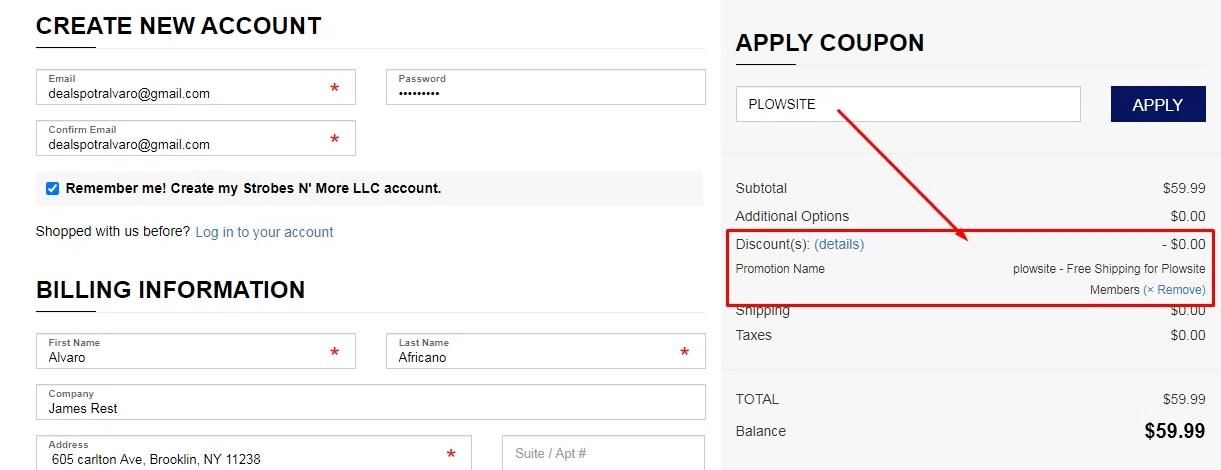Click the coupon code field containing PLOWSITE
Viewport: 1221px width, 470px height.
907,105
